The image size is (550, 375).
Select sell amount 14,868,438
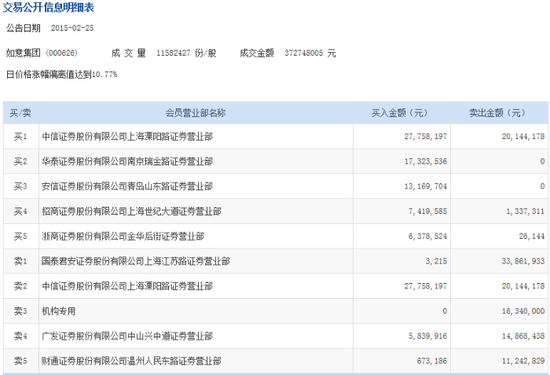pyautogui.click(x=523, y=336)
